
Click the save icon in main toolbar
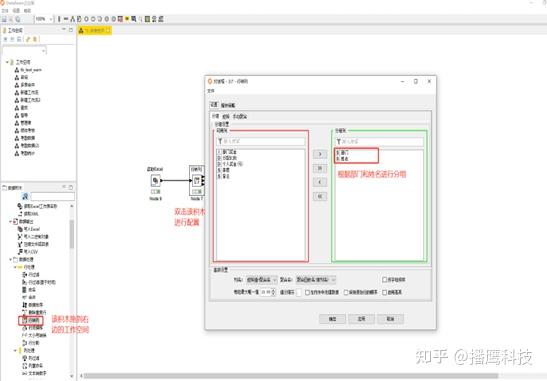tap(5, 19)
